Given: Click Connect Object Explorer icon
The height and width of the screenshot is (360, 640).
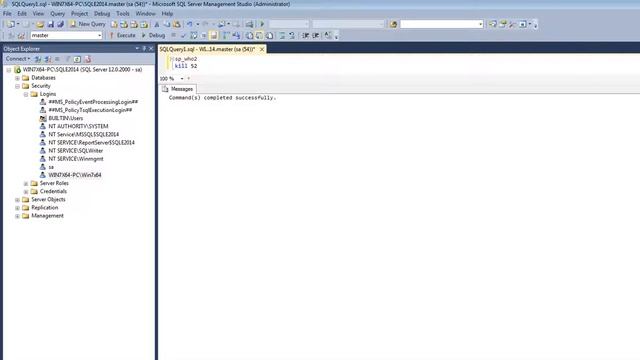Looking at the screenshot, I should 38,59.
